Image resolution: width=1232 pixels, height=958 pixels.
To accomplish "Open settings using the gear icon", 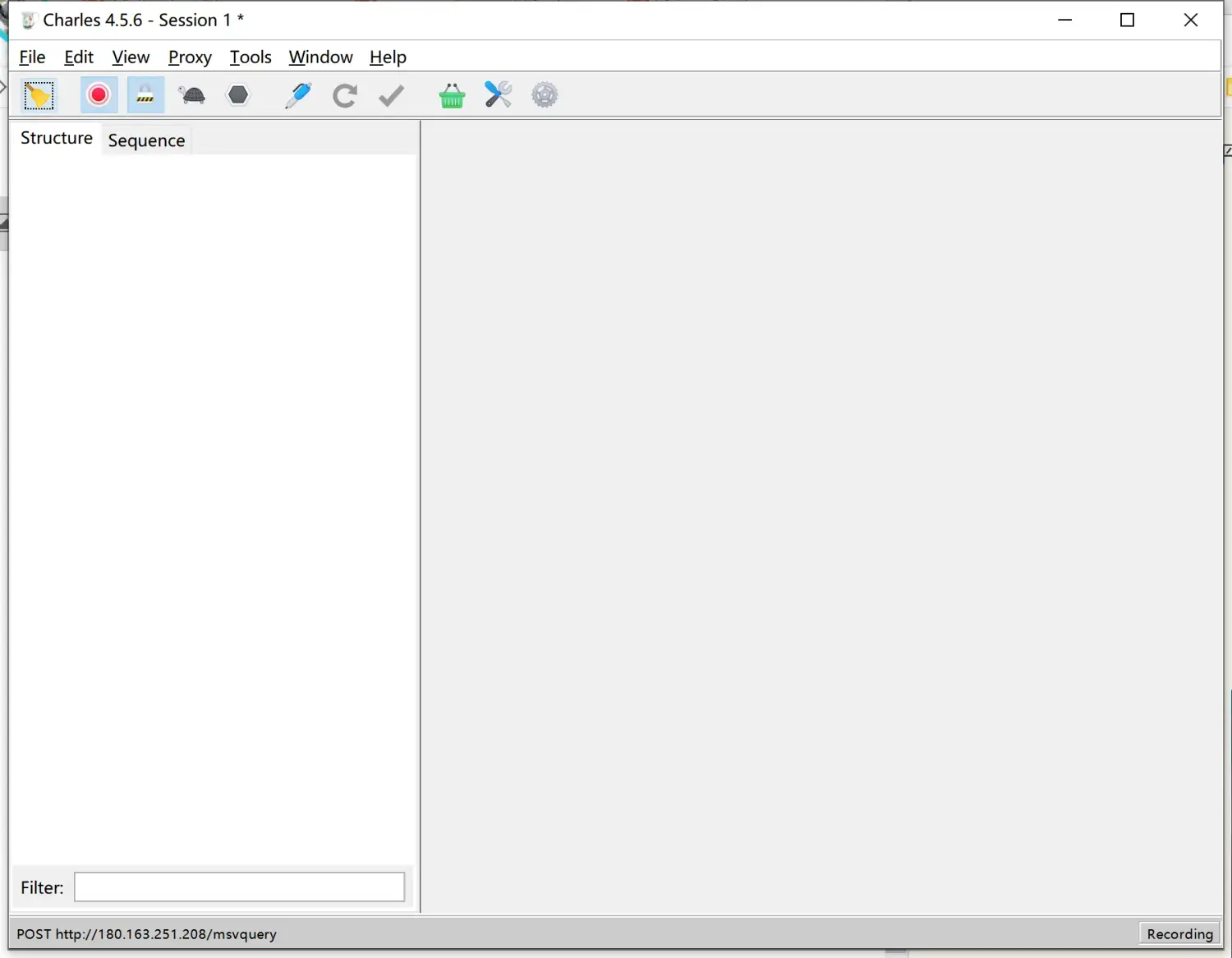I will 545,95.
